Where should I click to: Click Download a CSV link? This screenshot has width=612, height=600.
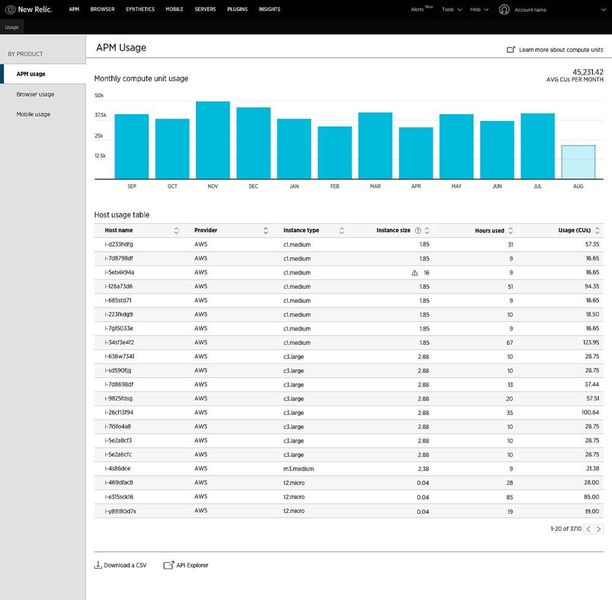click(125, 565)
